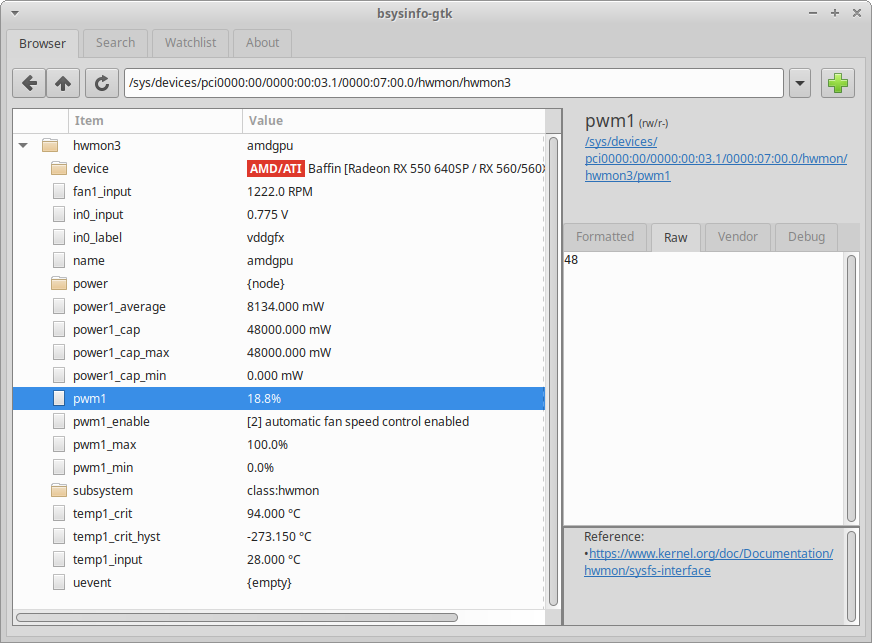Image resolution: width=872 pixels, height=643 pixels.
Task: Click file icon next to power1_cap_min
Action: (x=58, y=375)
